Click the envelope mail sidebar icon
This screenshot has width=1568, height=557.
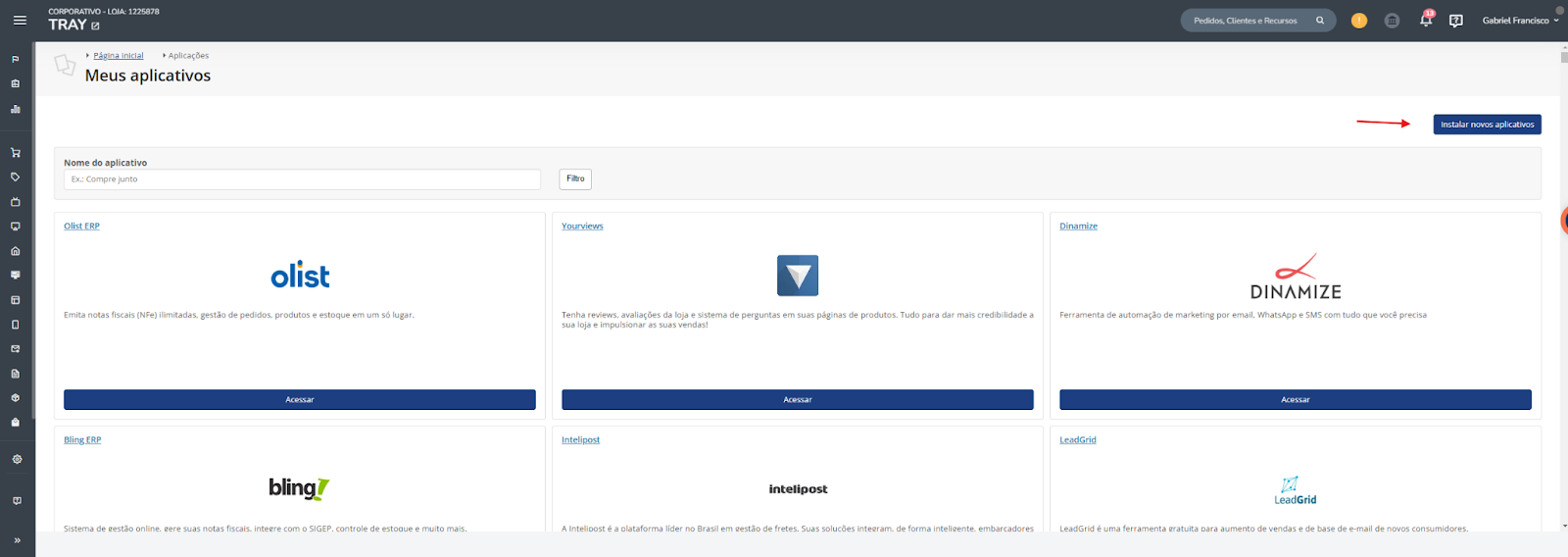15,349
